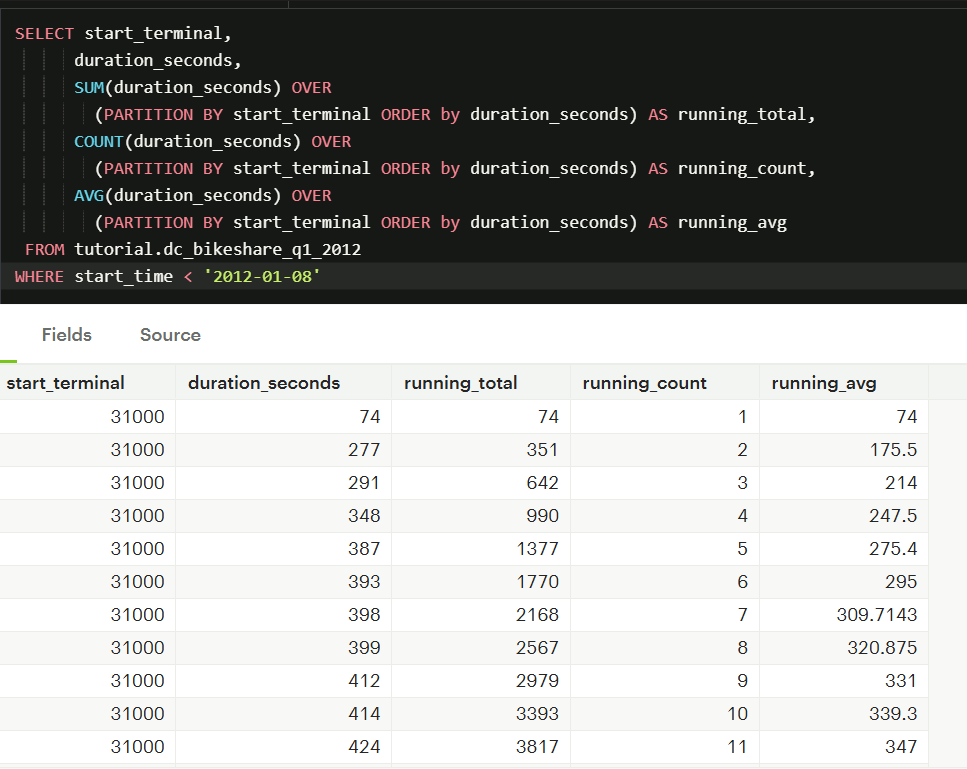The height and width of the screenshot is (769, 967).
Task: Select running_count cell 10
Action: click(665, 713)
